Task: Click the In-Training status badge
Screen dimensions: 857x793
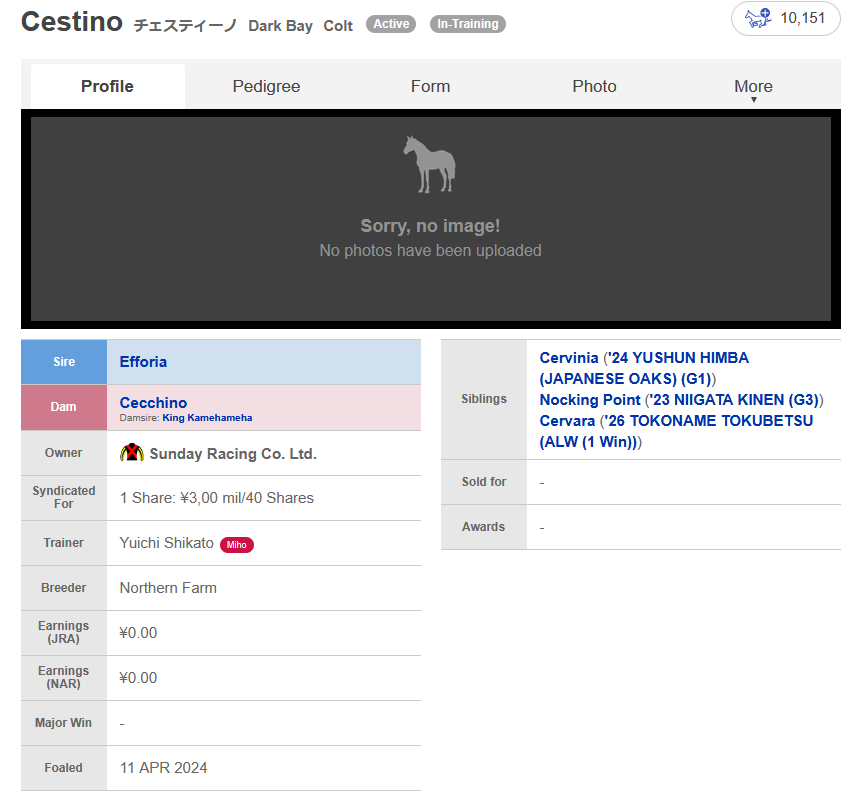Action: pyautogui.click(x=467, y=24)
